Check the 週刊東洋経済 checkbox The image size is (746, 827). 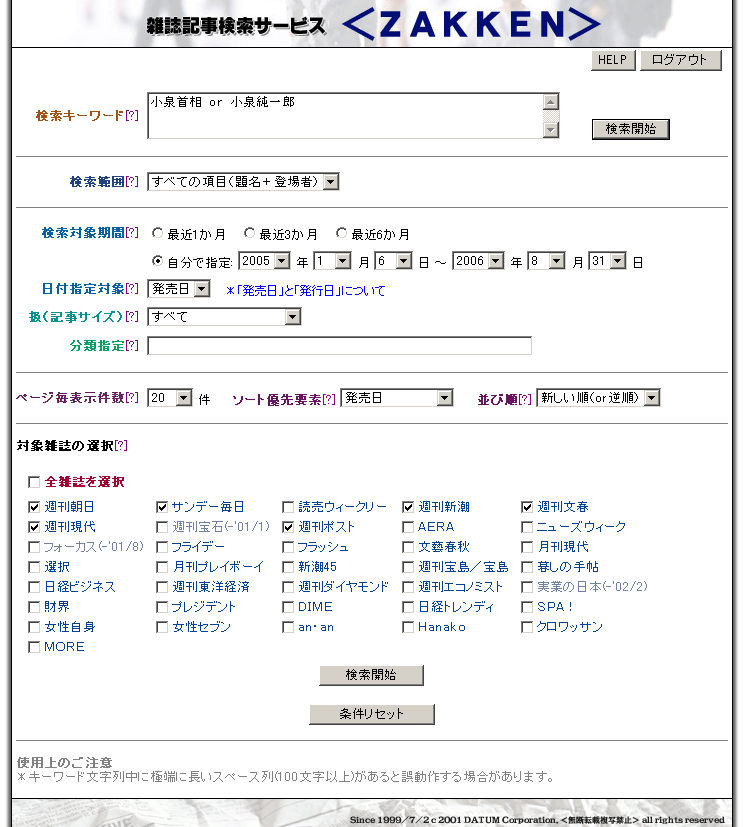[x=162, y=588]
